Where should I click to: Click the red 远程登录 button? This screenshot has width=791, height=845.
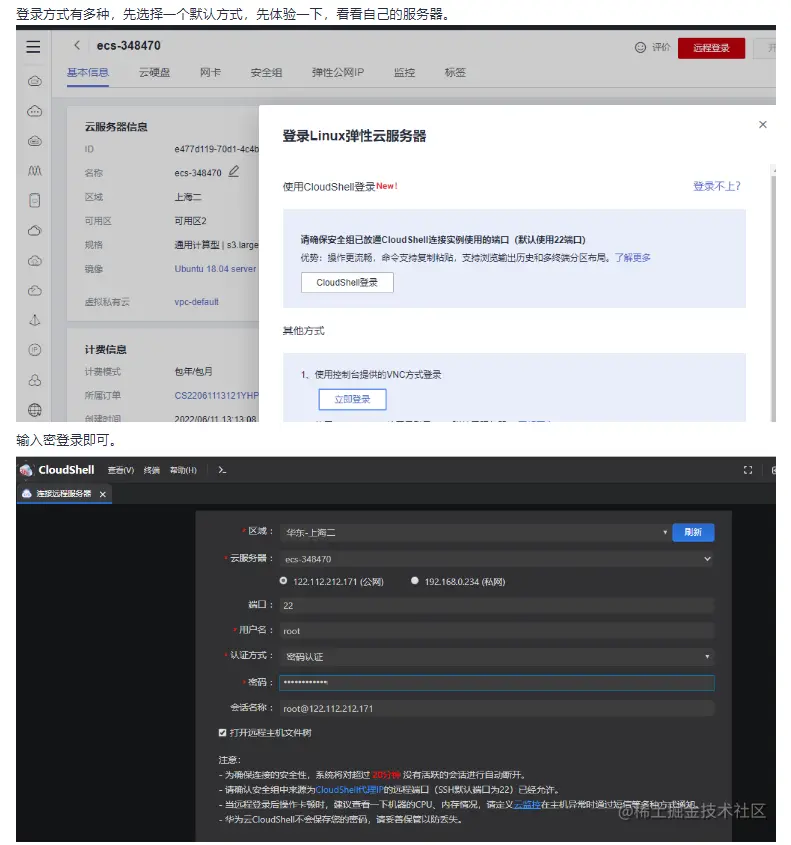pos(711,48)
